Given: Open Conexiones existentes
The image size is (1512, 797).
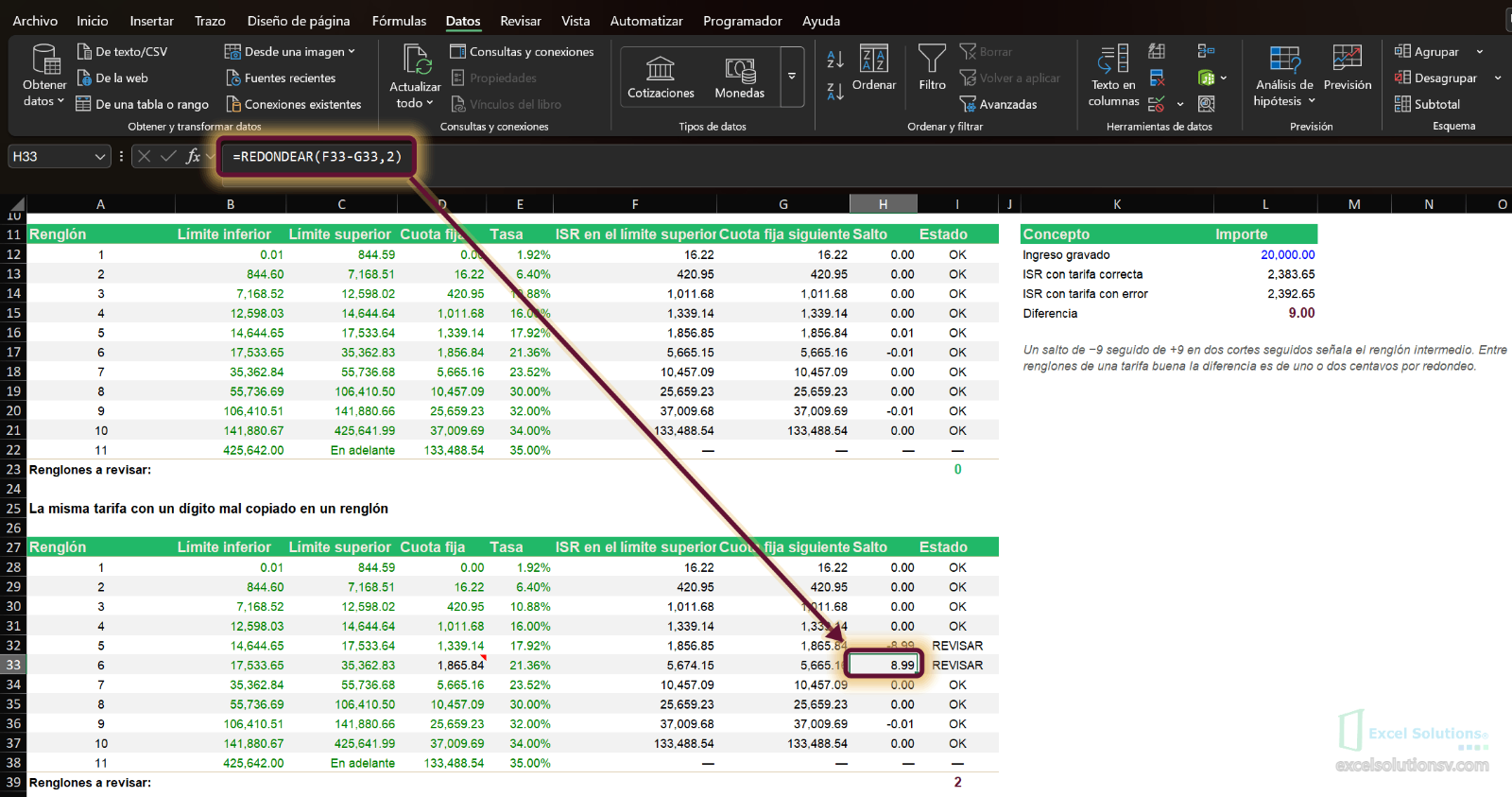Looking at the screenshot, I should tap(293, 104).
